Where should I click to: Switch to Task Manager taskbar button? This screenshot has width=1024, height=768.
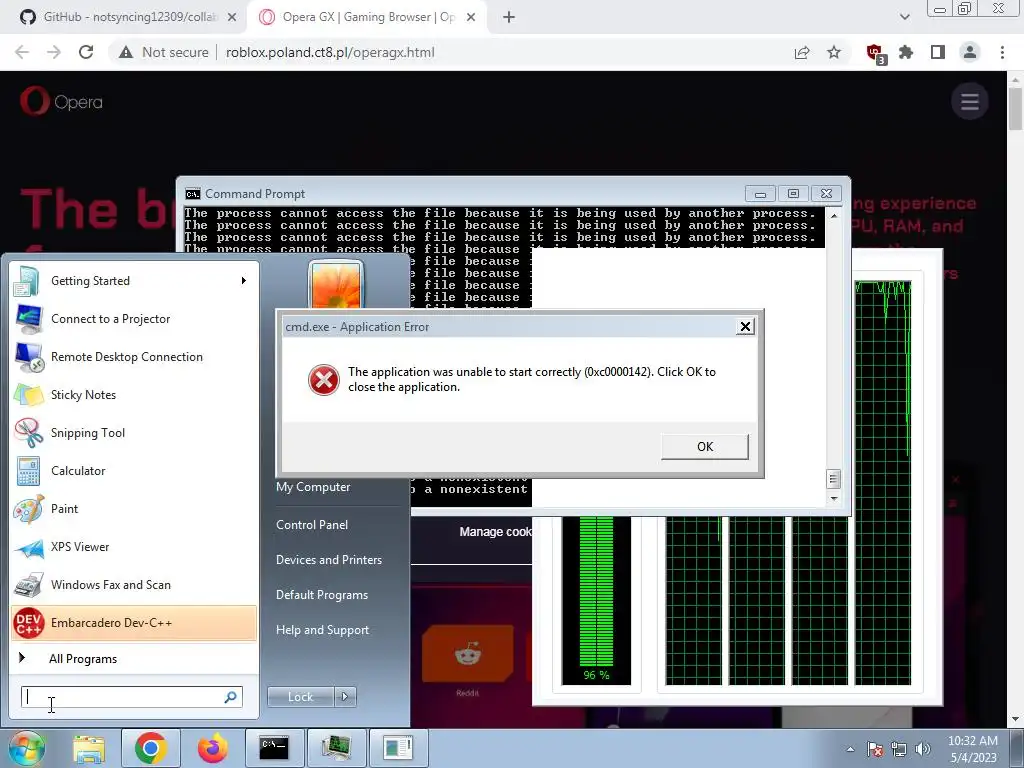(336, 748)
